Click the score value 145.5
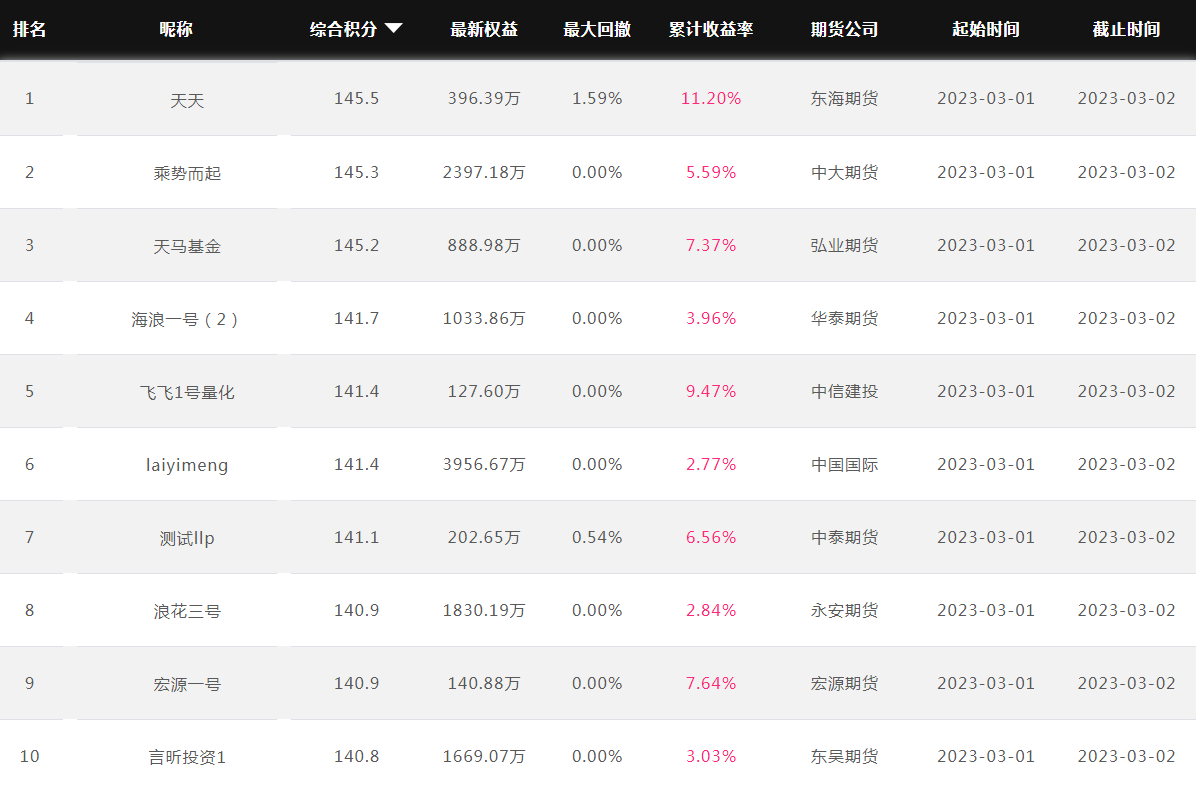 356,98
